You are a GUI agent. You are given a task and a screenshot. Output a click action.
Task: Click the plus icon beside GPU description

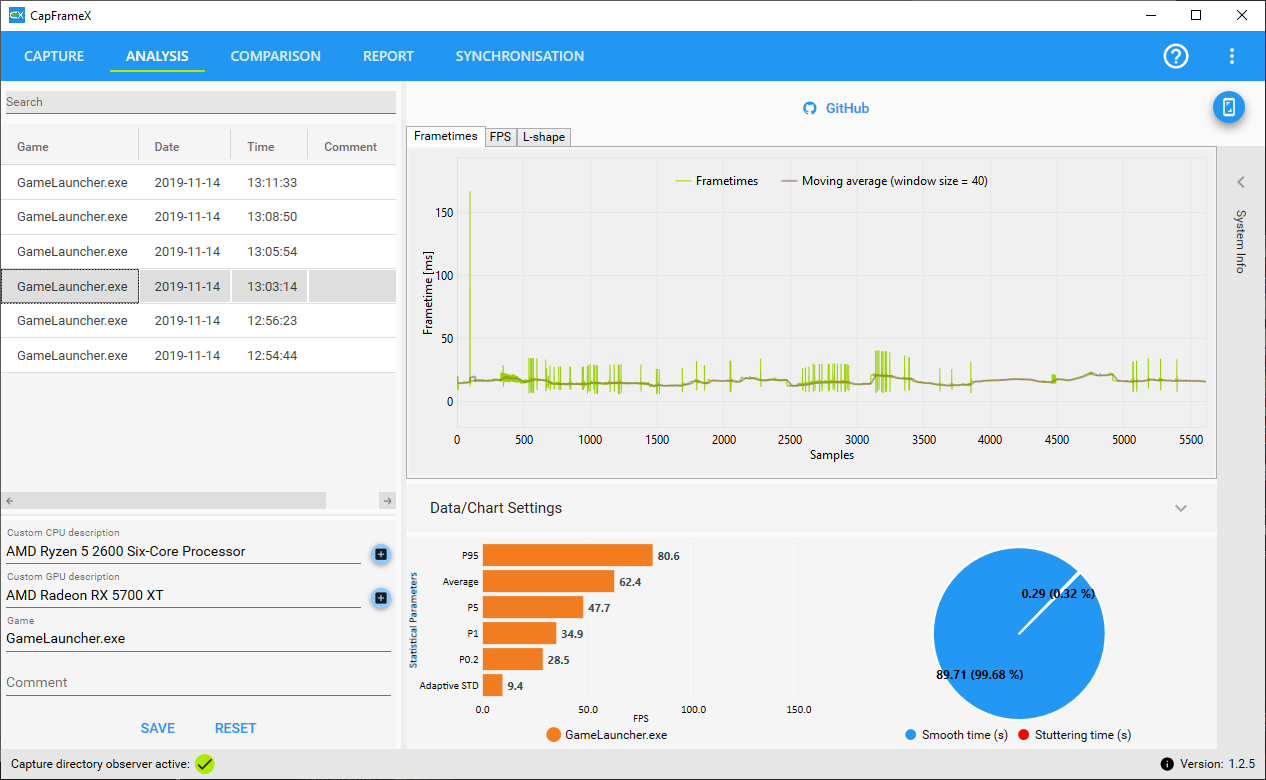[380, 598]
